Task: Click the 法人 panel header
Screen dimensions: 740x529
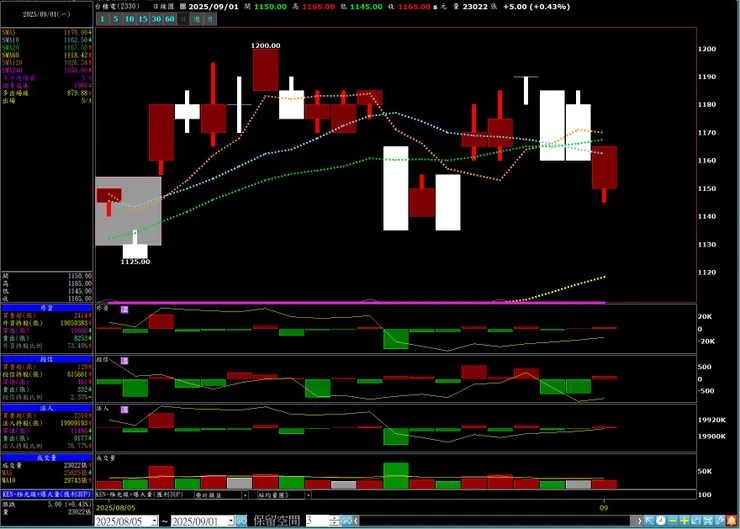Action: (x=46, y=408)
